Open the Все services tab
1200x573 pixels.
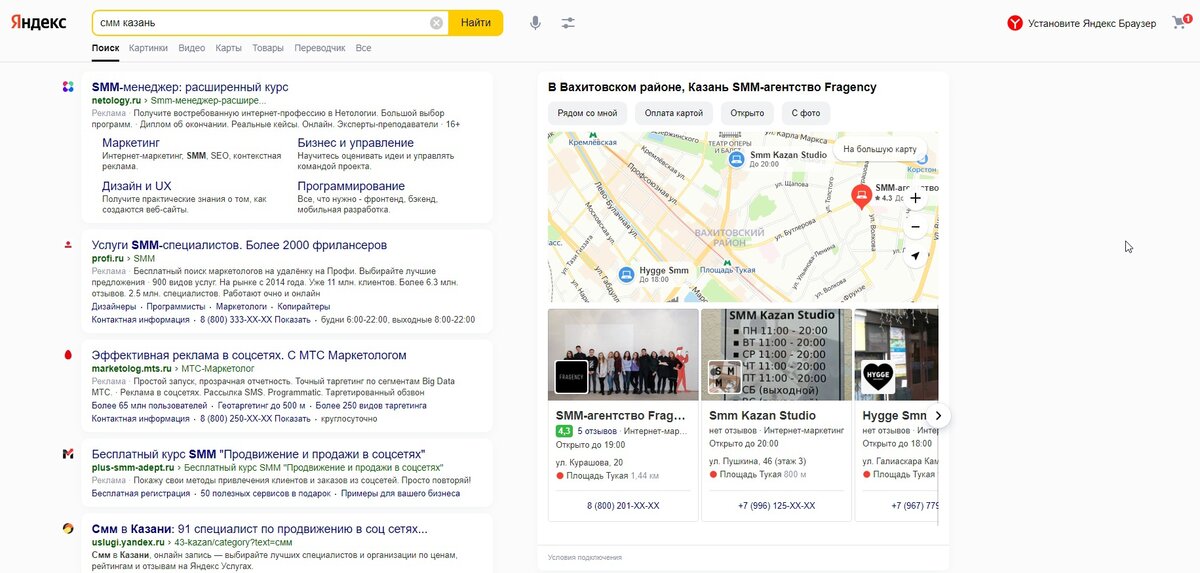tap(363, 48)
